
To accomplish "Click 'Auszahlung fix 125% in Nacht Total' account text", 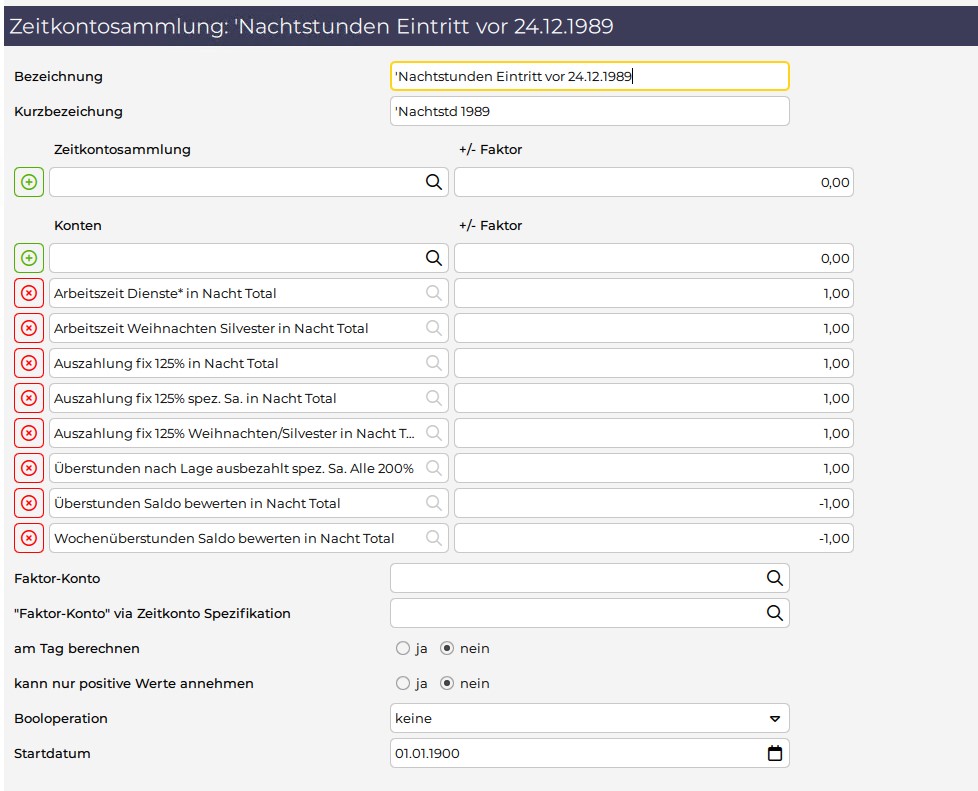I will [166, 363].
